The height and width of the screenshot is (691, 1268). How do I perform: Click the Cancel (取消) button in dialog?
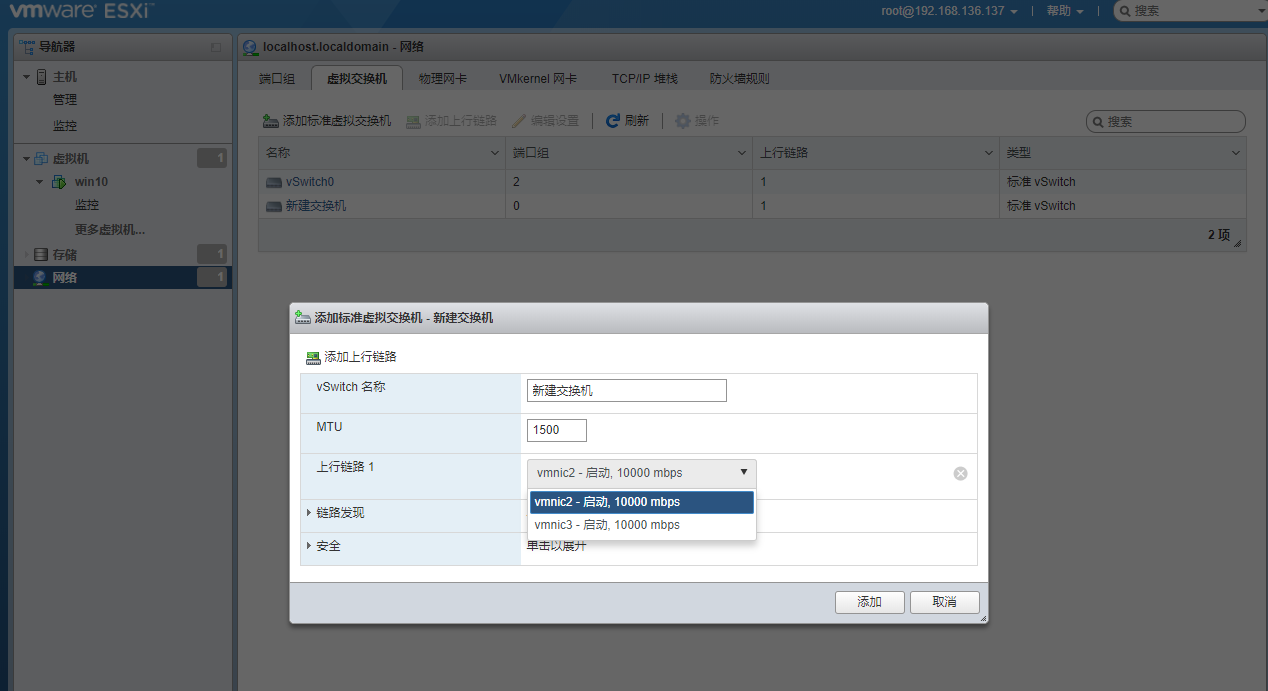click(944, 602)
